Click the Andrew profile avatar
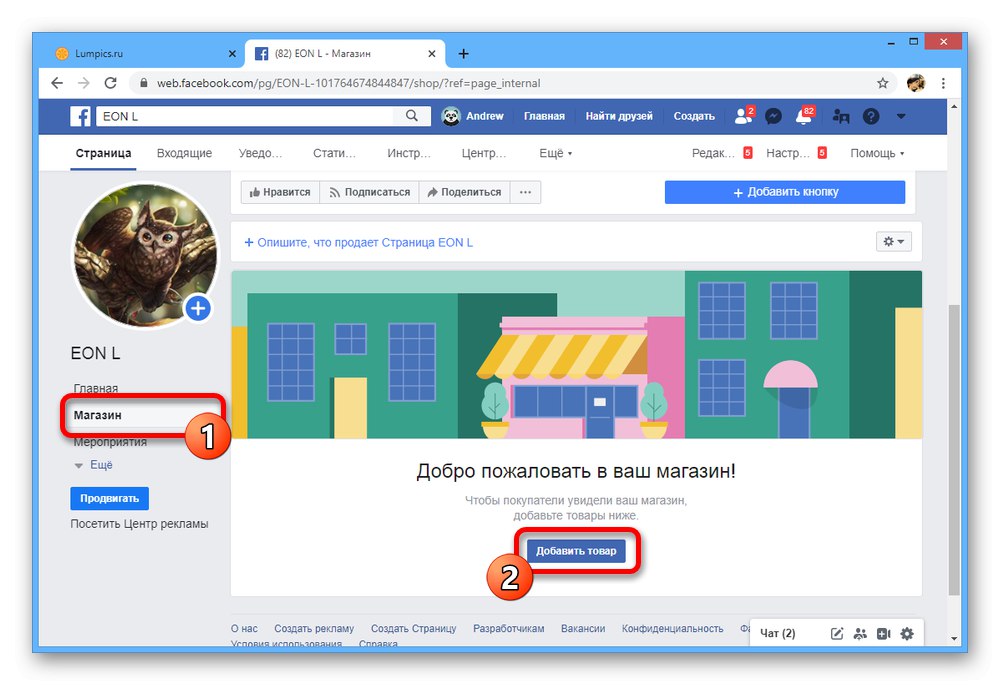Image resolution: width=1000 pixels, height=685 pixels. point(451,116)
